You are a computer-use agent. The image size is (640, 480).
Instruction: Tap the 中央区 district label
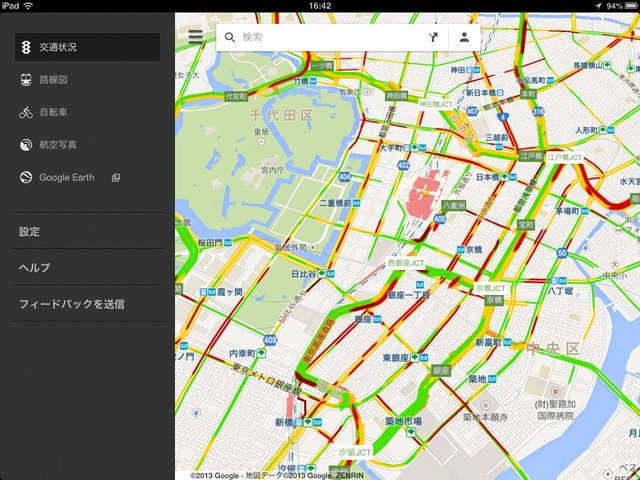point(553,349)
